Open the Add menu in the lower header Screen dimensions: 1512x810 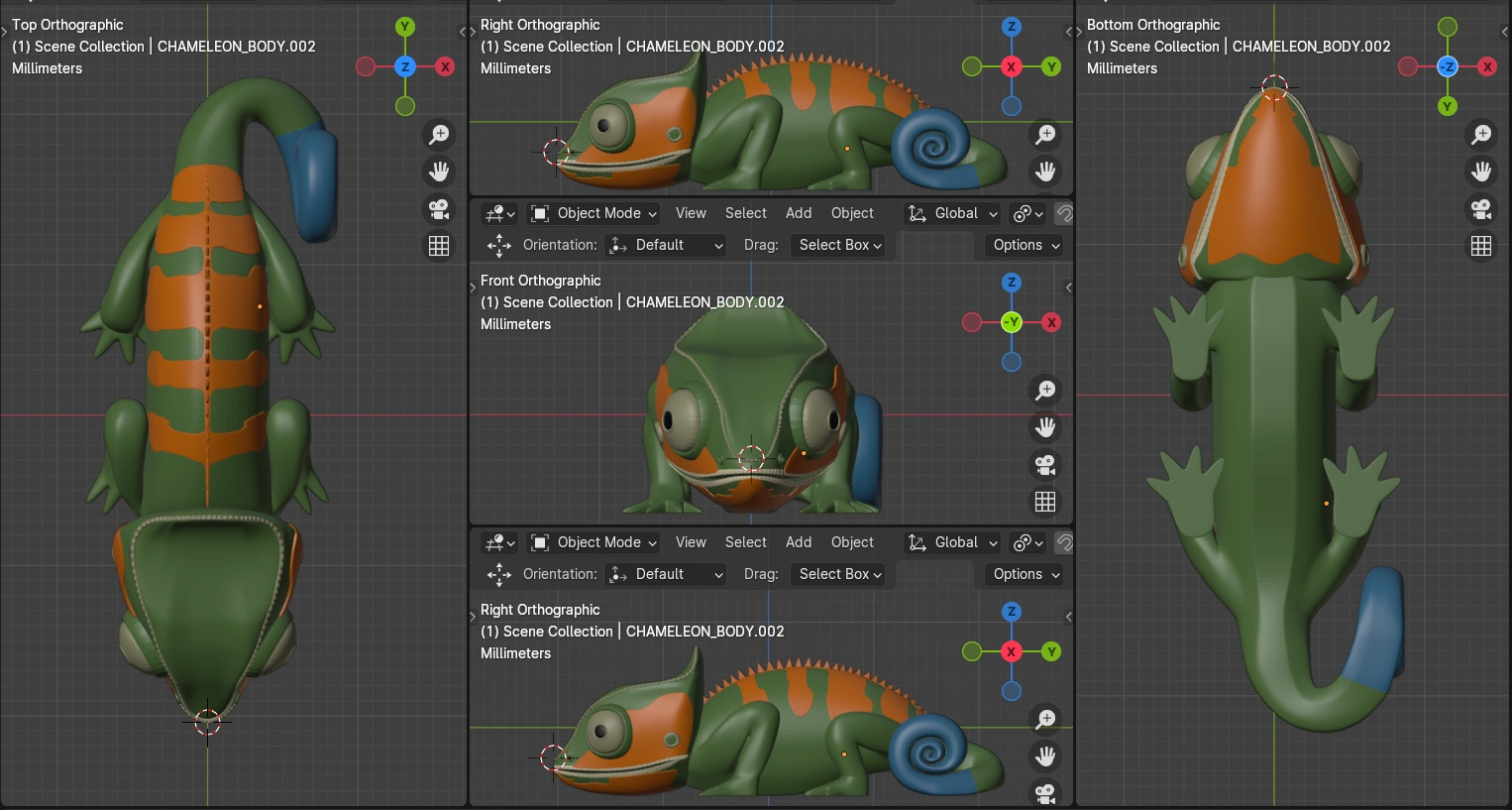pos(799,542)
